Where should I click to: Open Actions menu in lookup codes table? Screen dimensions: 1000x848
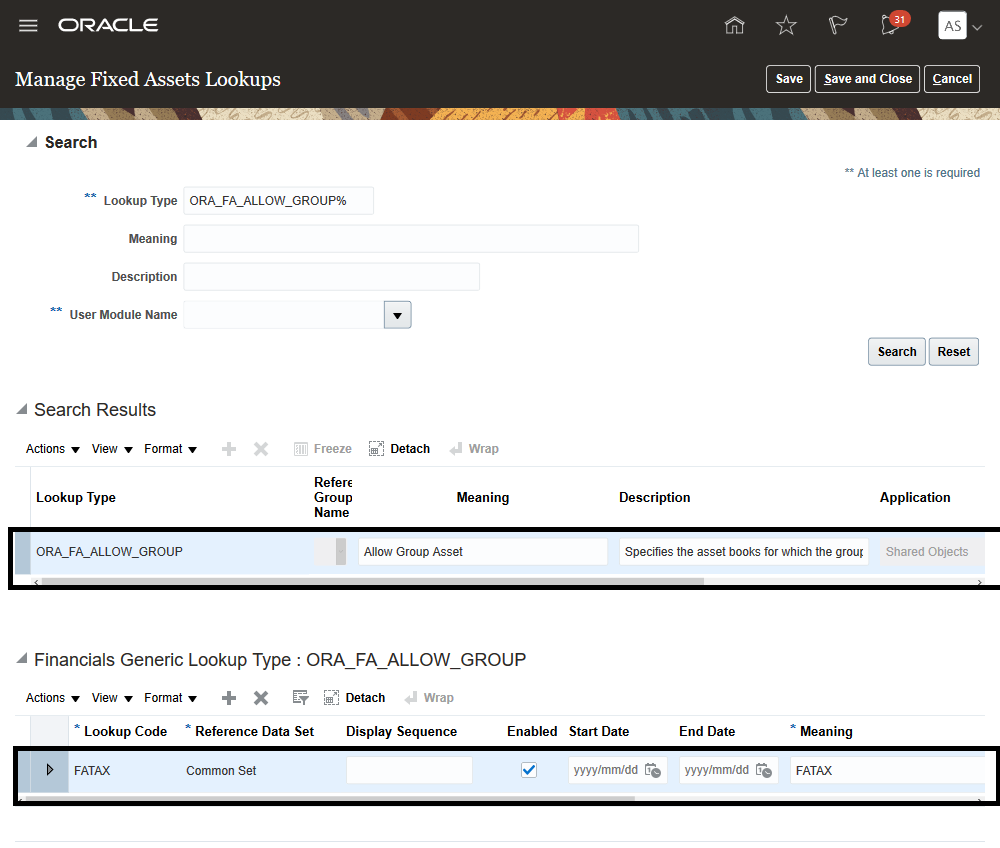[52, 698]
